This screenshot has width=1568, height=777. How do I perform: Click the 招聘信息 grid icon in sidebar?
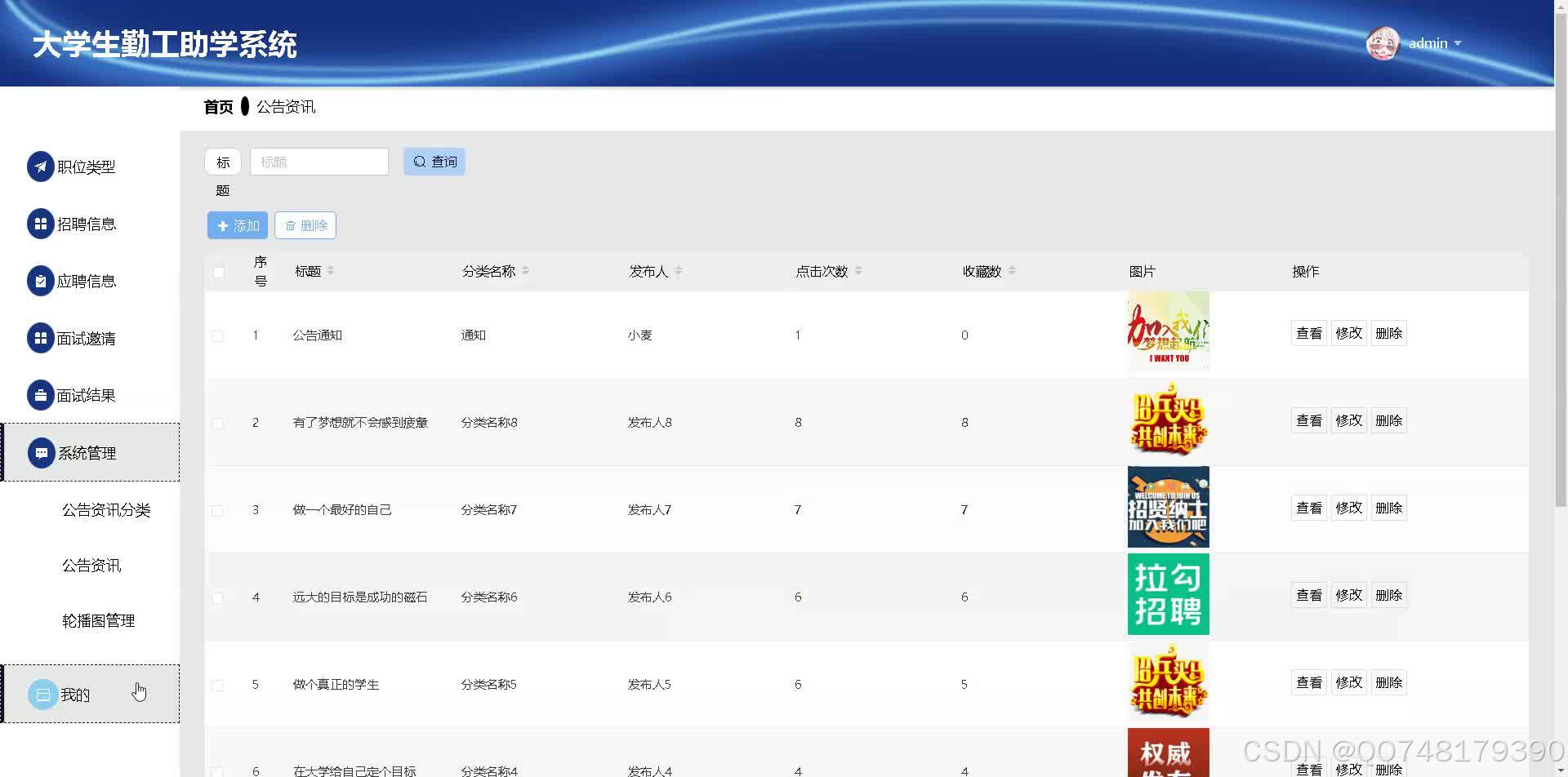click(40, 224)
